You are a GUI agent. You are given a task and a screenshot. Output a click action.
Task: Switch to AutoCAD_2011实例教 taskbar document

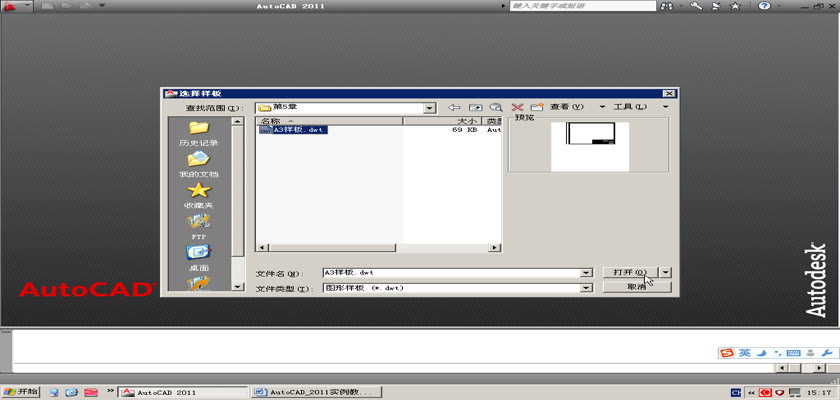[x=317, y=393]
